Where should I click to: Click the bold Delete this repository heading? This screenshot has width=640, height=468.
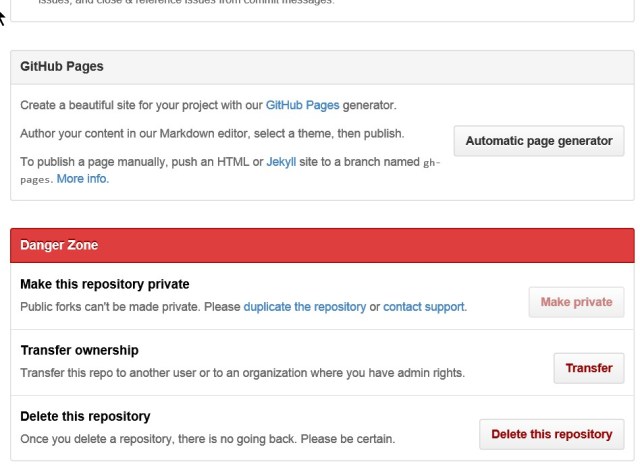[85, 417]
